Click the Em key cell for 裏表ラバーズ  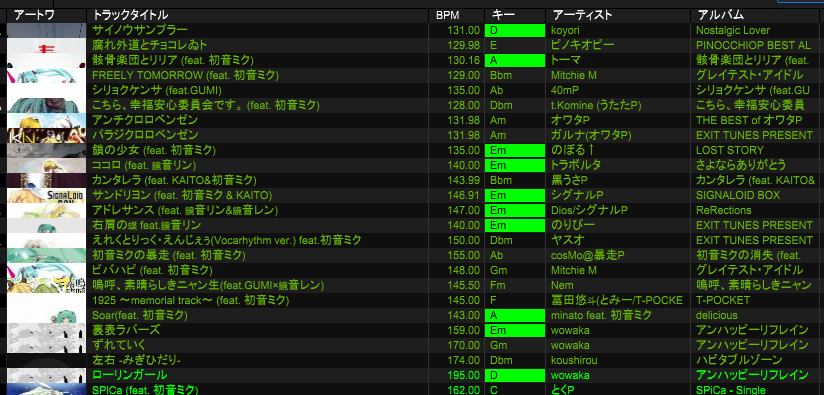(515, 330)
